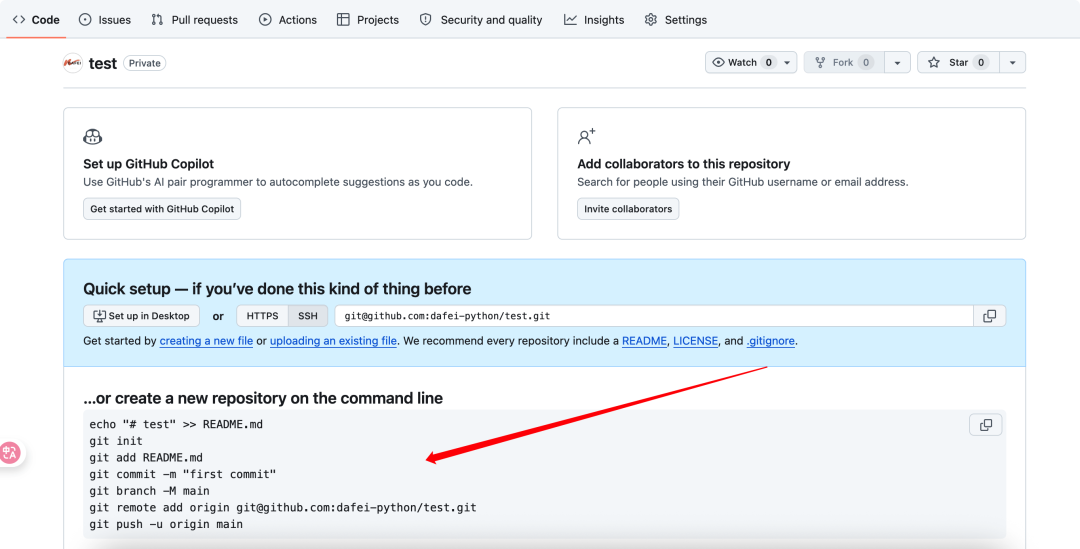Viewport: 1080px width, 549px height.
Task: Open the LICENSE link
Action: (696, 341)
